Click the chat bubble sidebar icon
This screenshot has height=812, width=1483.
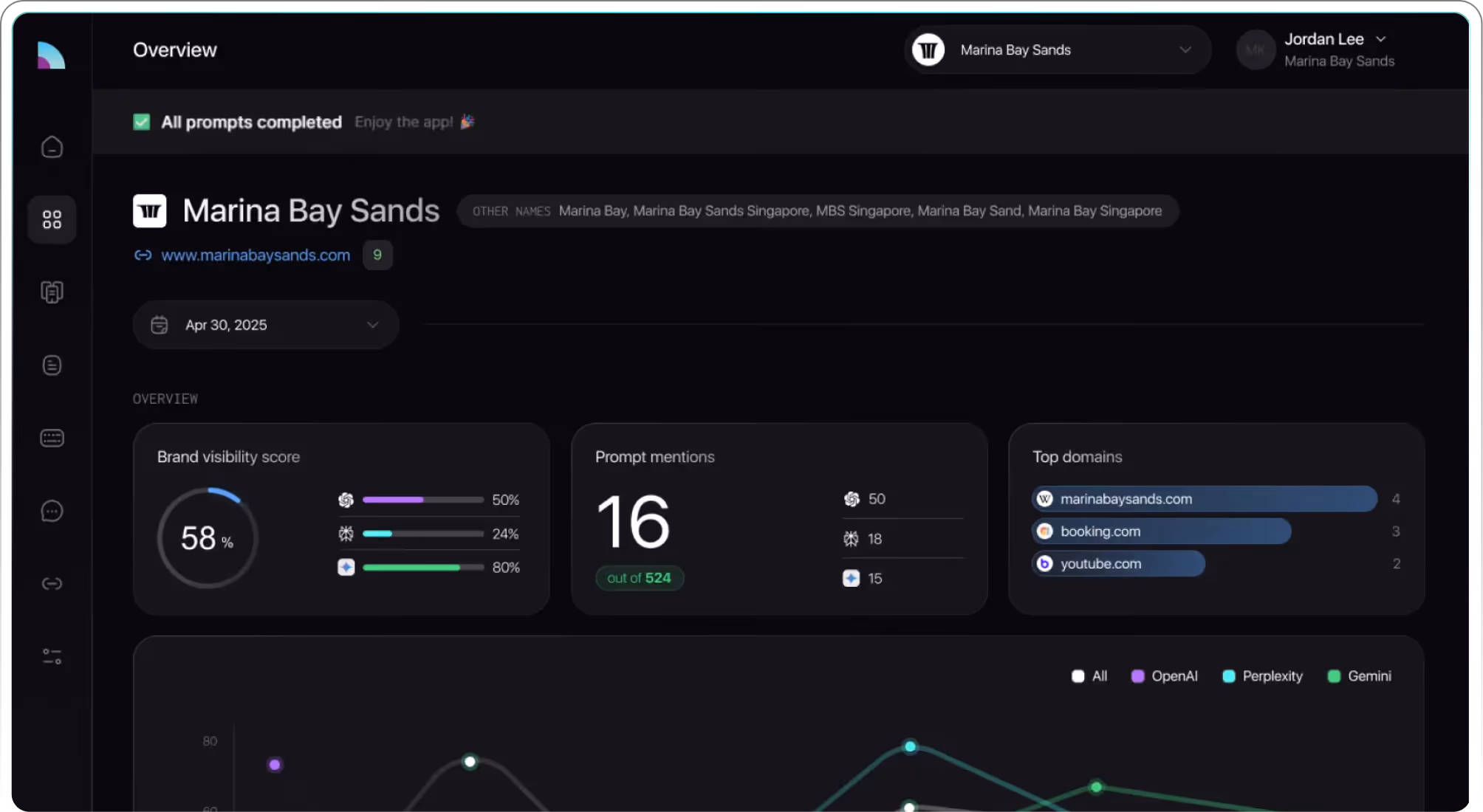(x=52, y=511)
